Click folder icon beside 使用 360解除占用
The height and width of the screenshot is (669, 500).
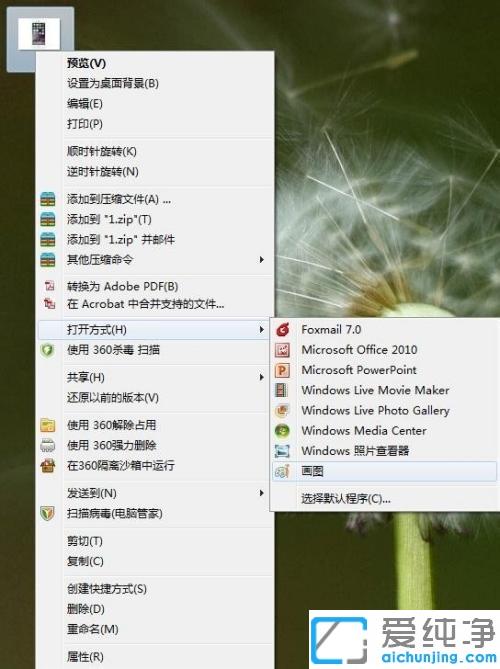pos(48,425)
